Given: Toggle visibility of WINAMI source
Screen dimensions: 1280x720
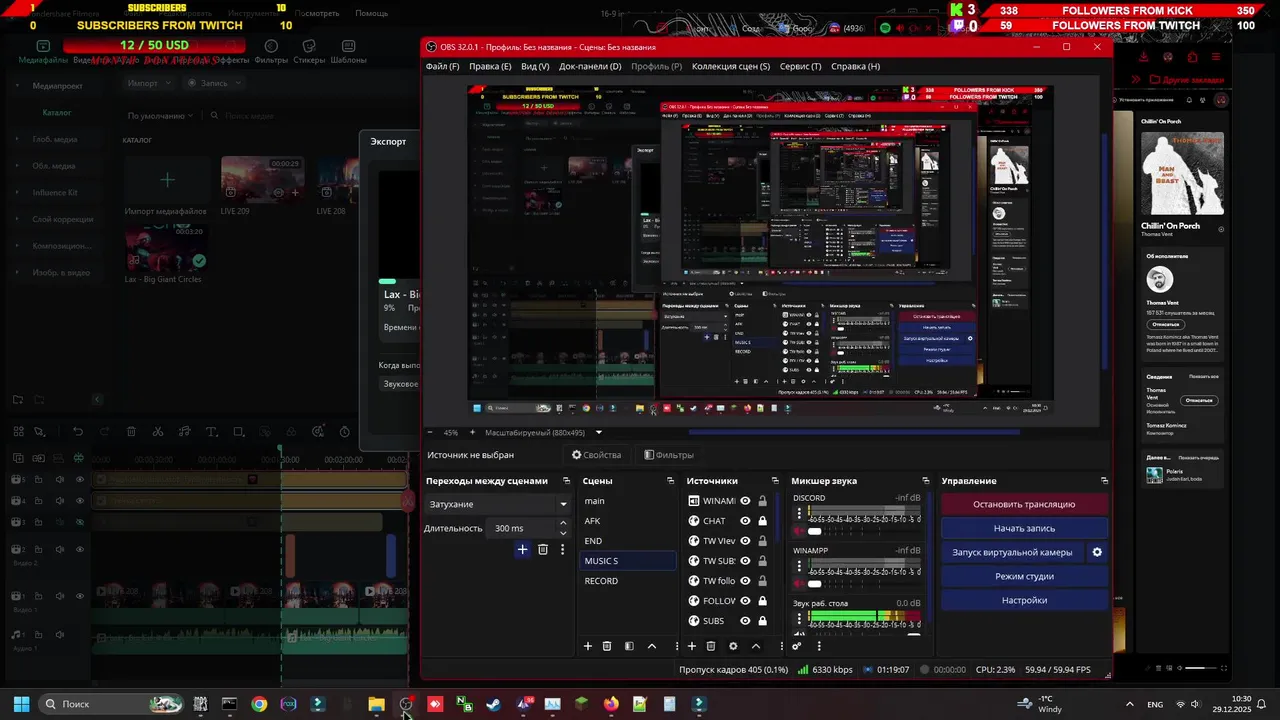Looking at the screenshot, I should point(745,501).
